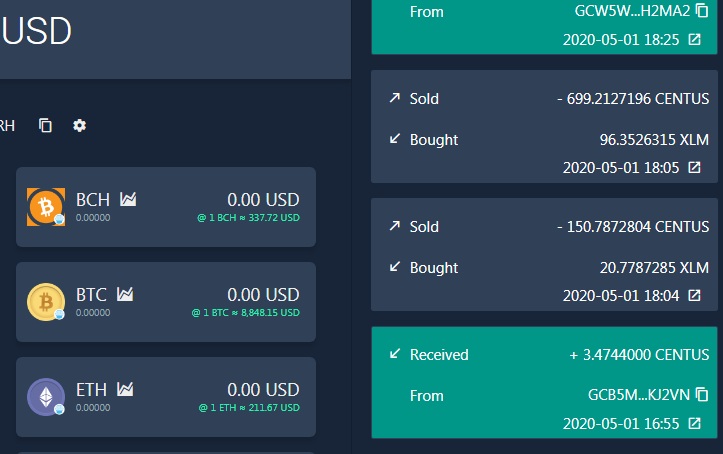
Task: Select the BCH asset balance card
Action: click(x=166, y=207)
